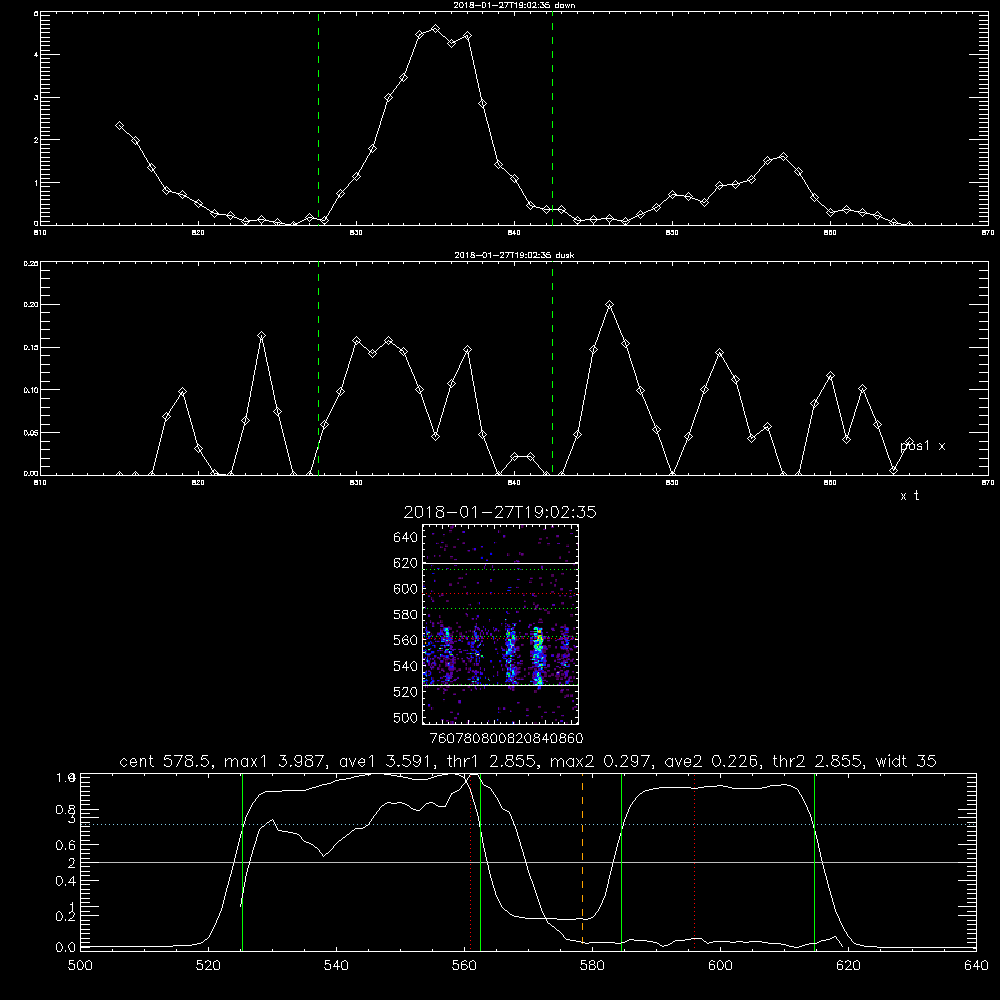This screenshot has height=1000, width=1000.
Task: Click x-axis label 640 in bottom profile plot
Action: [976, 966]
